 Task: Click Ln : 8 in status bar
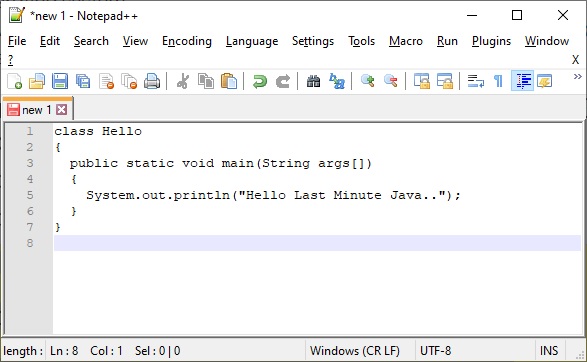[64, 351]
